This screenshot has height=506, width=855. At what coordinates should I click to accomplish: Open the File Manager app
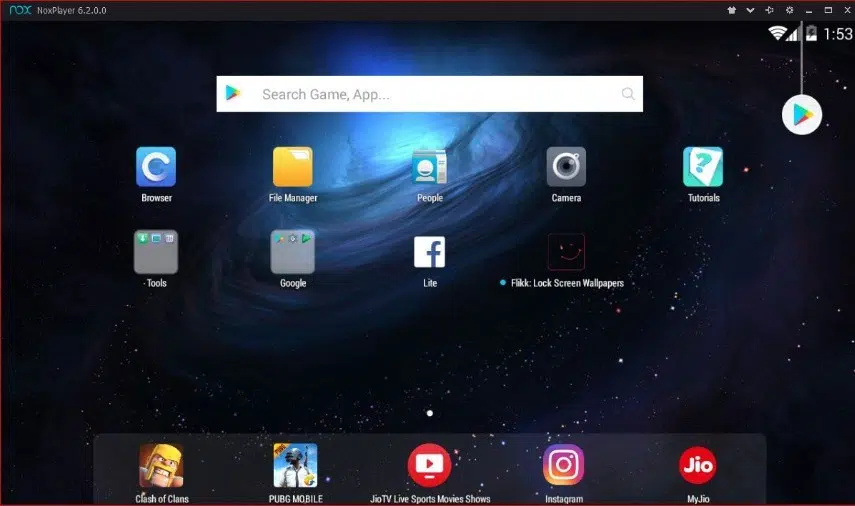[293, 167]
